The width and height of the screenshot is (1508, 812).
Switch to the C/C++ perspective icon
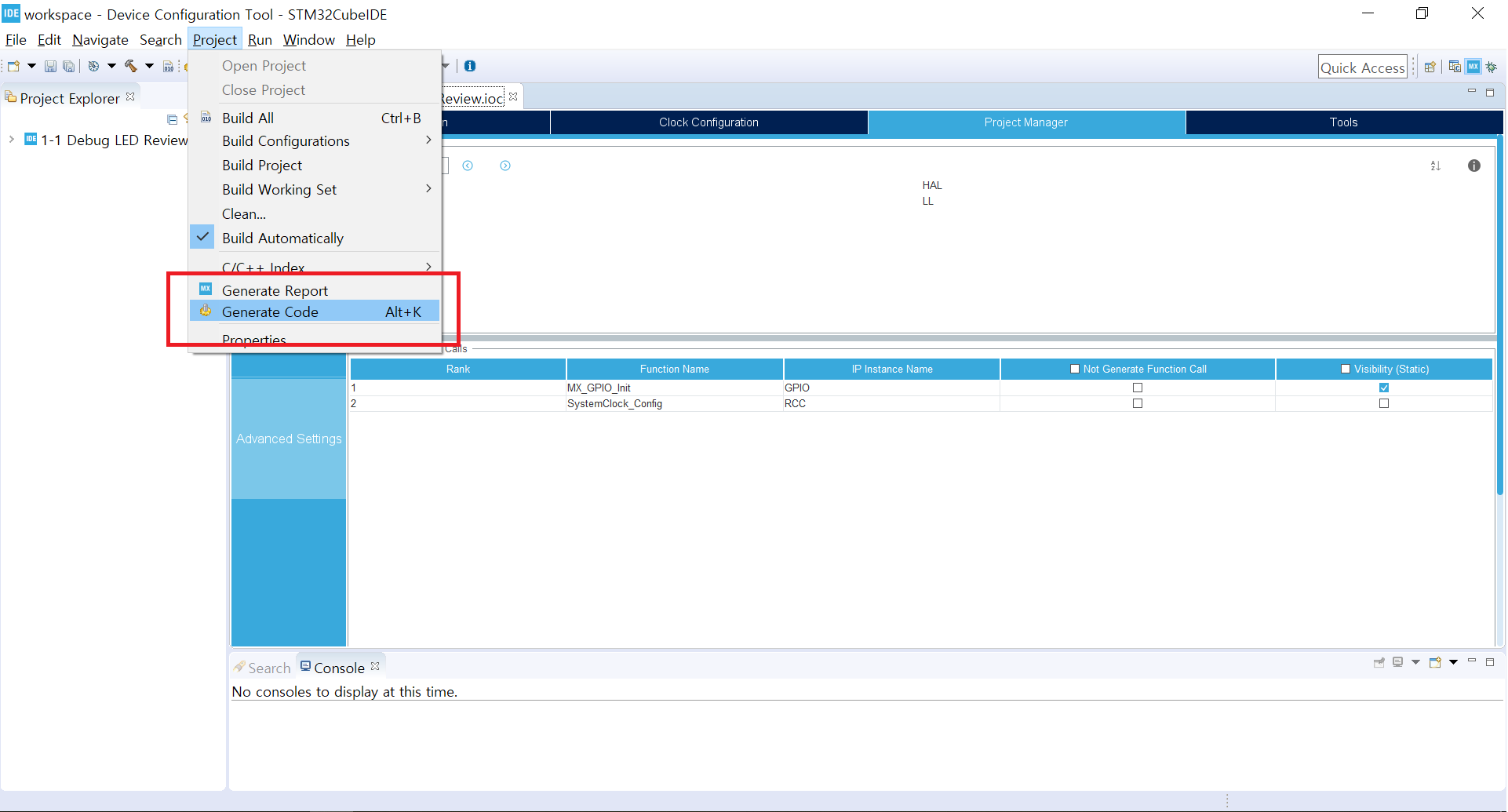tap(1455, 67)
